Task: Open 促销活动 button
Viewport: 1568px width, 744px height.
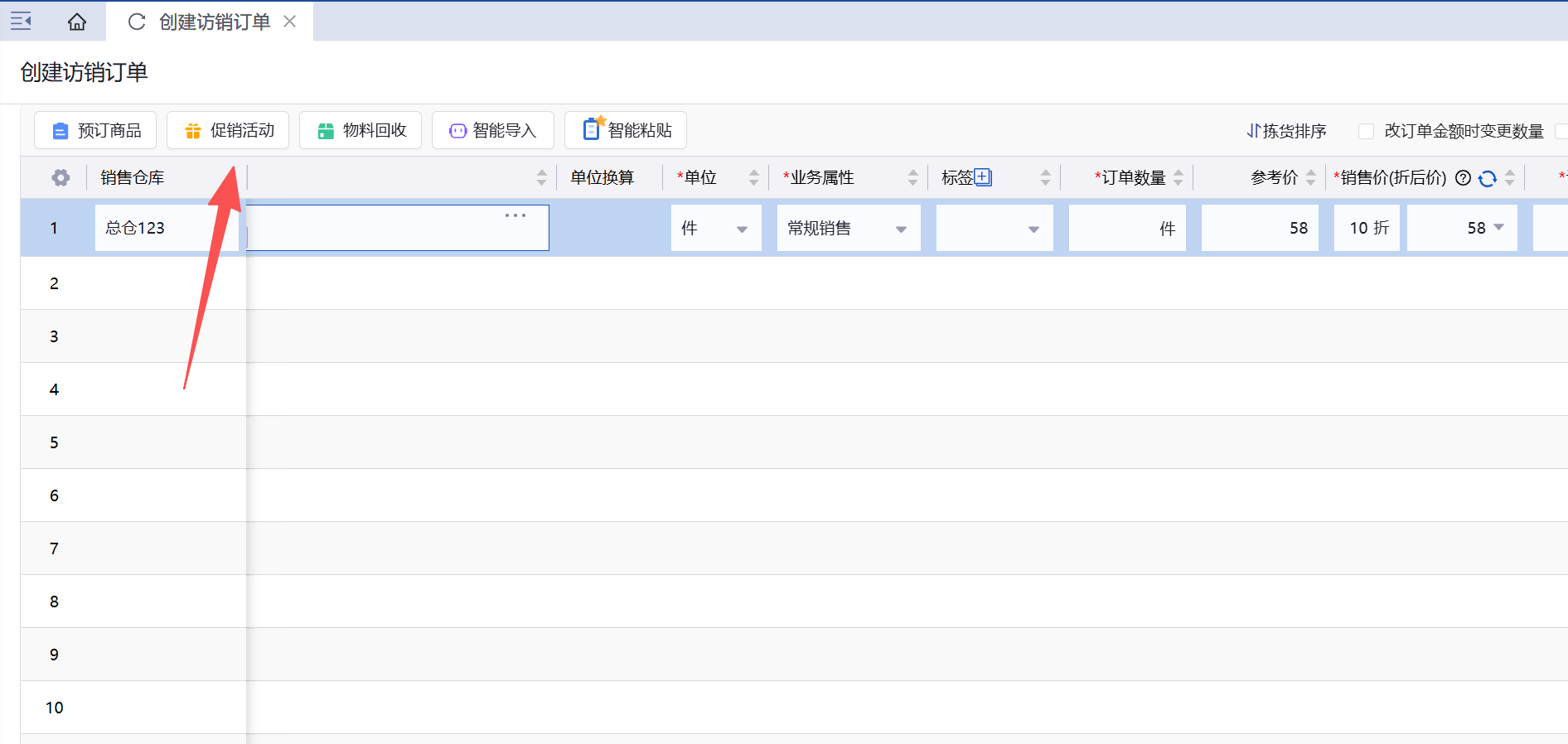Action: 228,130
